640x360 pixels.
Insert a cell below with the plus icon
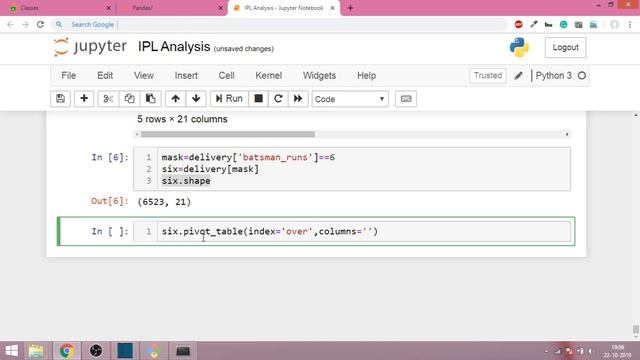[84, 99]
